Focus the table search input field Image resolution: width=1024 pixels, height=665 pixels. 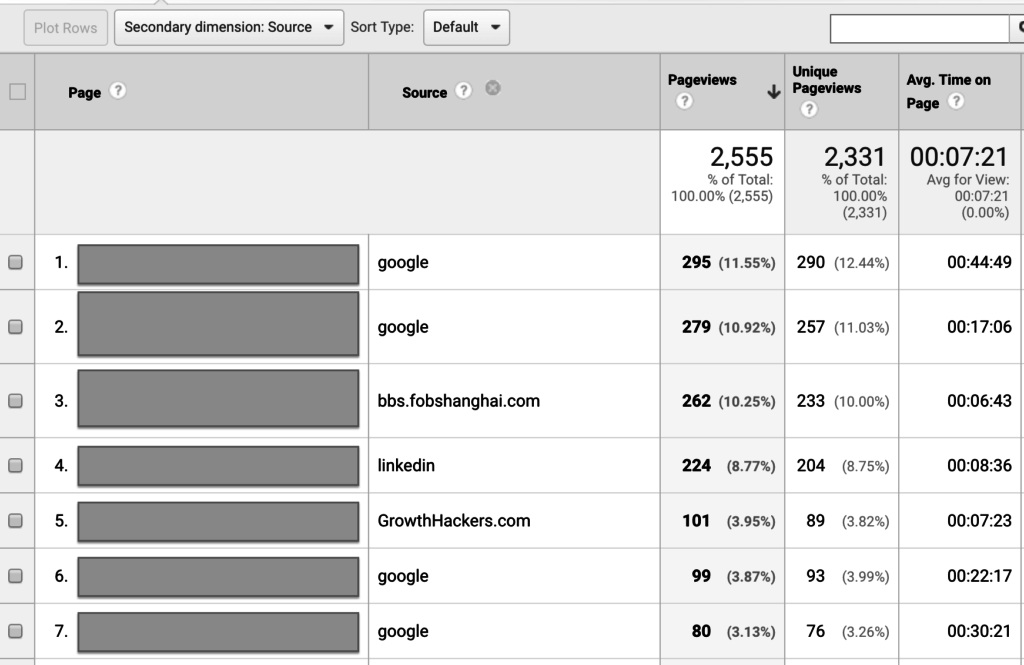point(920,29)
